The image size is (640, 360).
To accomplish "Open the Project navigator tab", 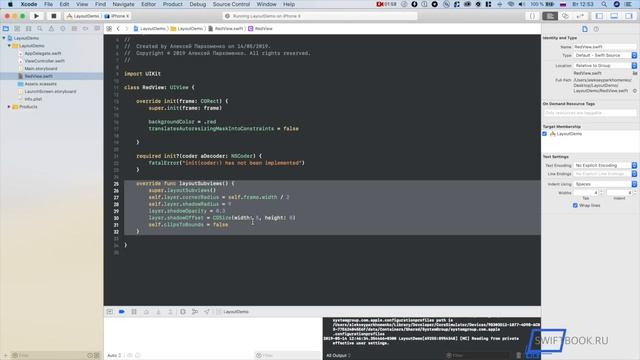I will [6, 29].
